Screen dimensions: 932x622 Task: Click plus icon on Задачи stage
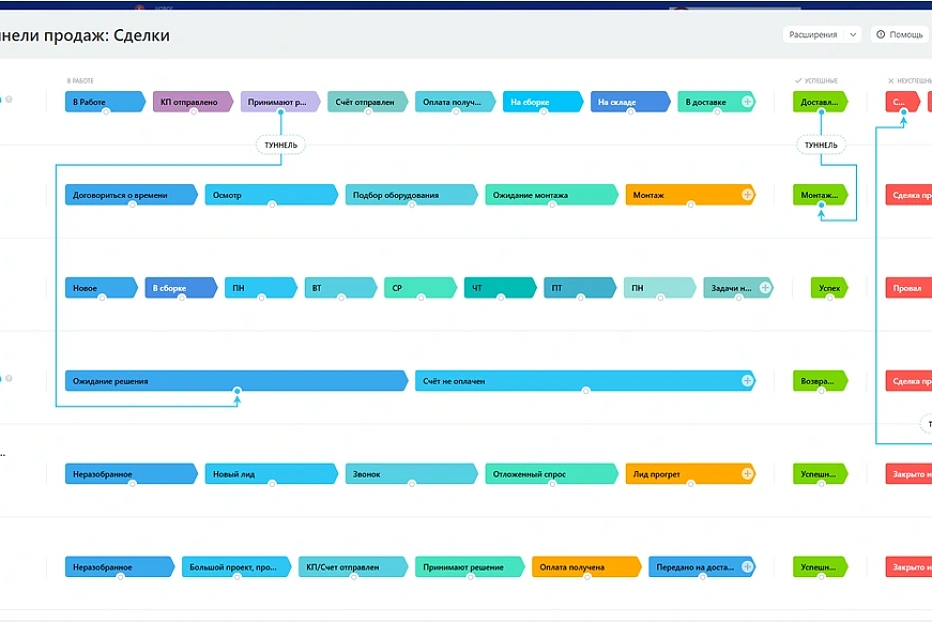765,288
